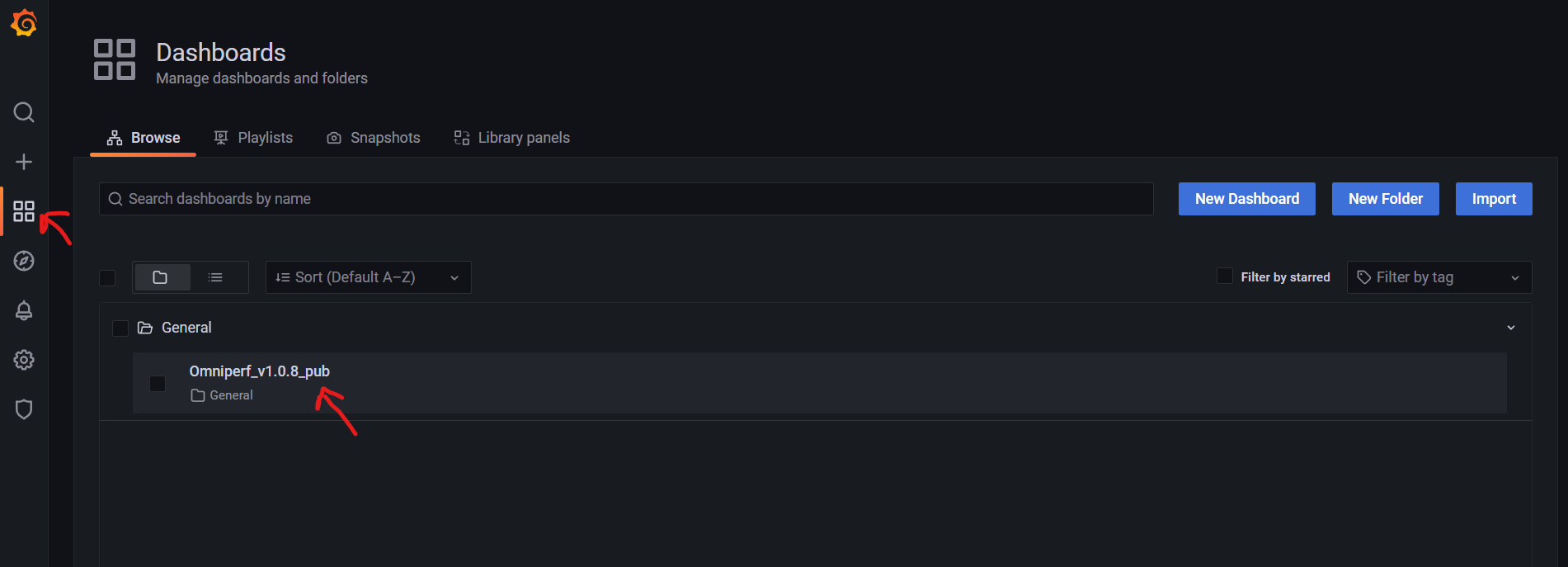Click the Search dashboards by name field
The width and height of the screenshot is (1568, 567).
[x=627, y=199]
